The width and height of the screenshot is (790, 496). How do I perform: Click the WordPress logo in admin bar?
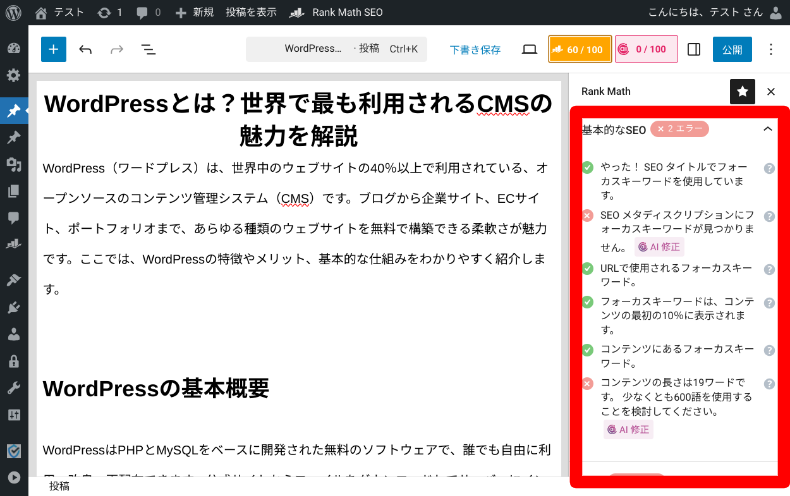tap(13, 12)
